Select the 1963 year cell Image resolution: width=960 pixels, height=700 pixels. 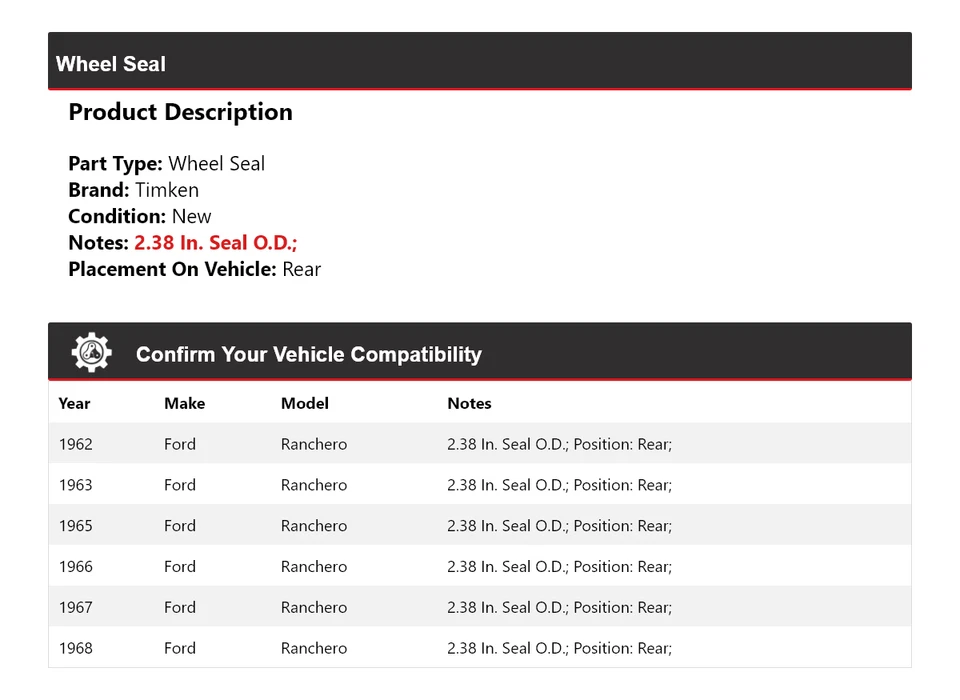tap(76, 485)
